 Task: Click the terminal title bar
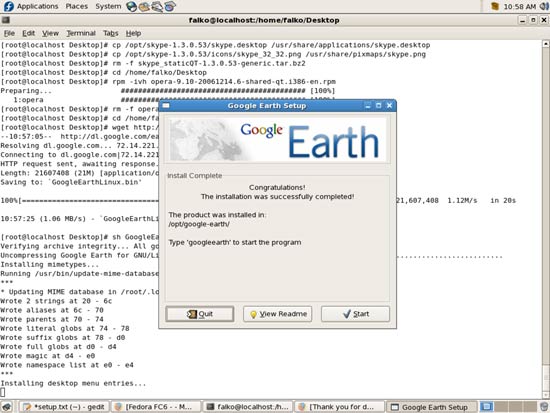tap(264, 20)
